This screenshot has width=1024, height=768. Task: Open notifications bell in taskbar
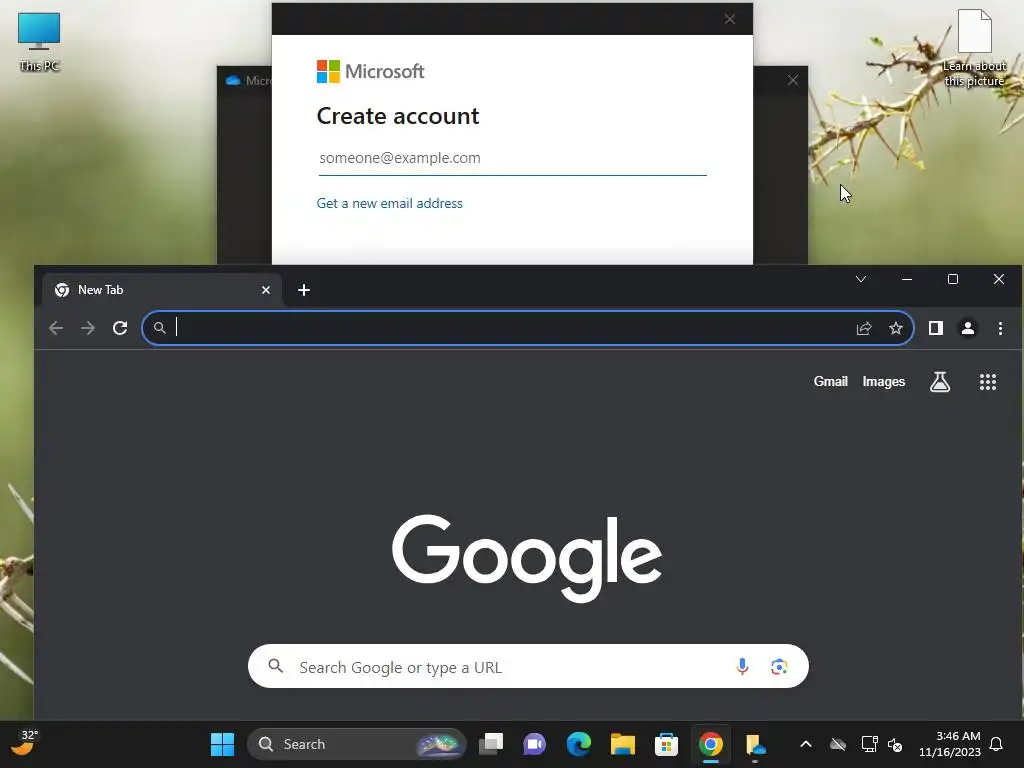(996, 744)
